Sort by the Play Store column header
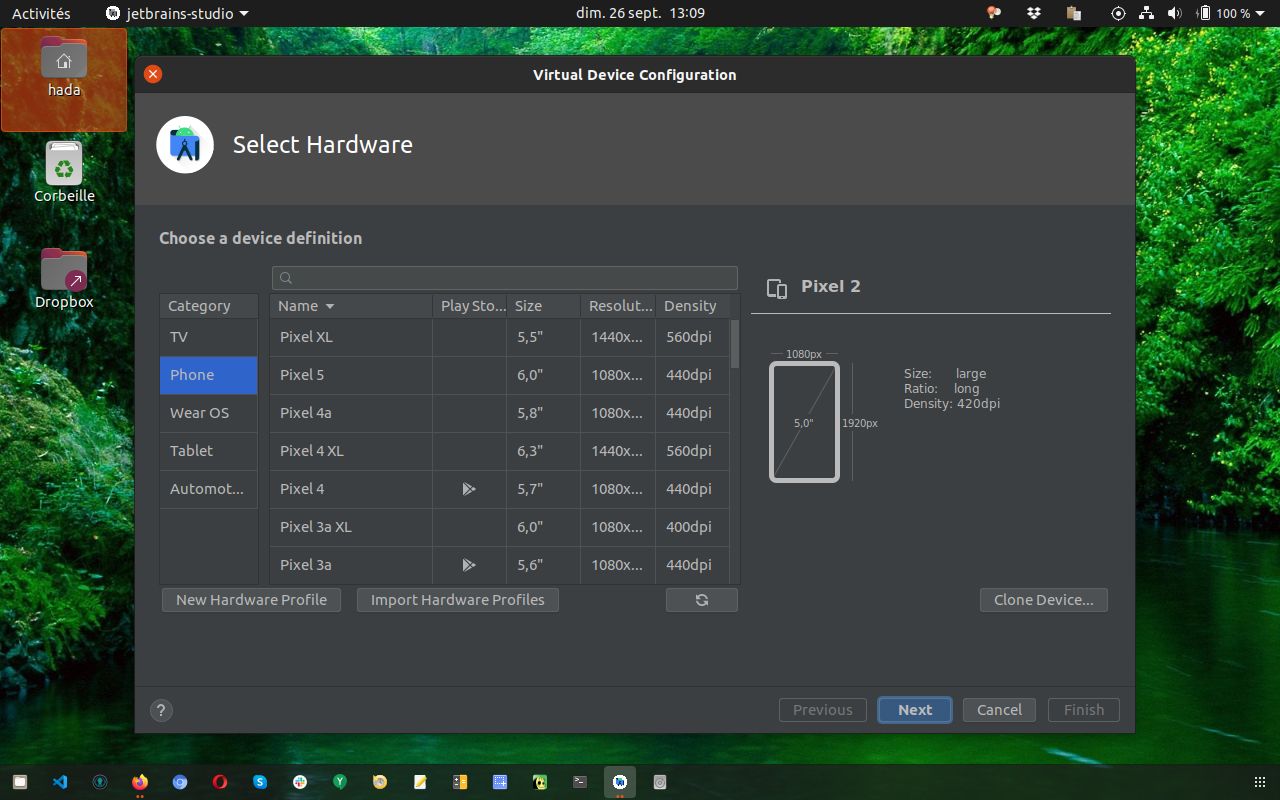1280x800 pixels. click(470, 306)
